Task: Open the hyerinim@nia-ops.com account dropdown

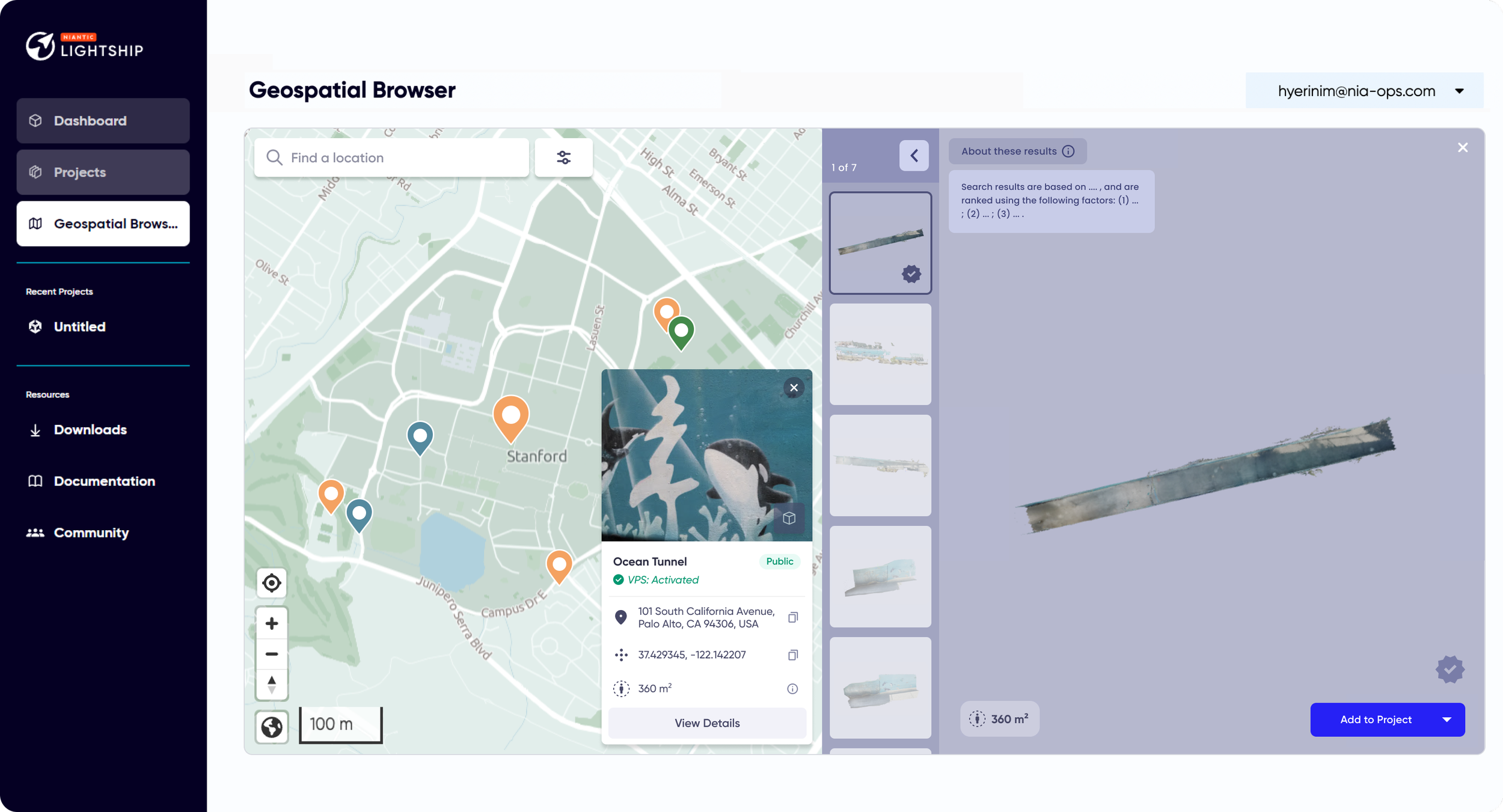Action: 1459,91
